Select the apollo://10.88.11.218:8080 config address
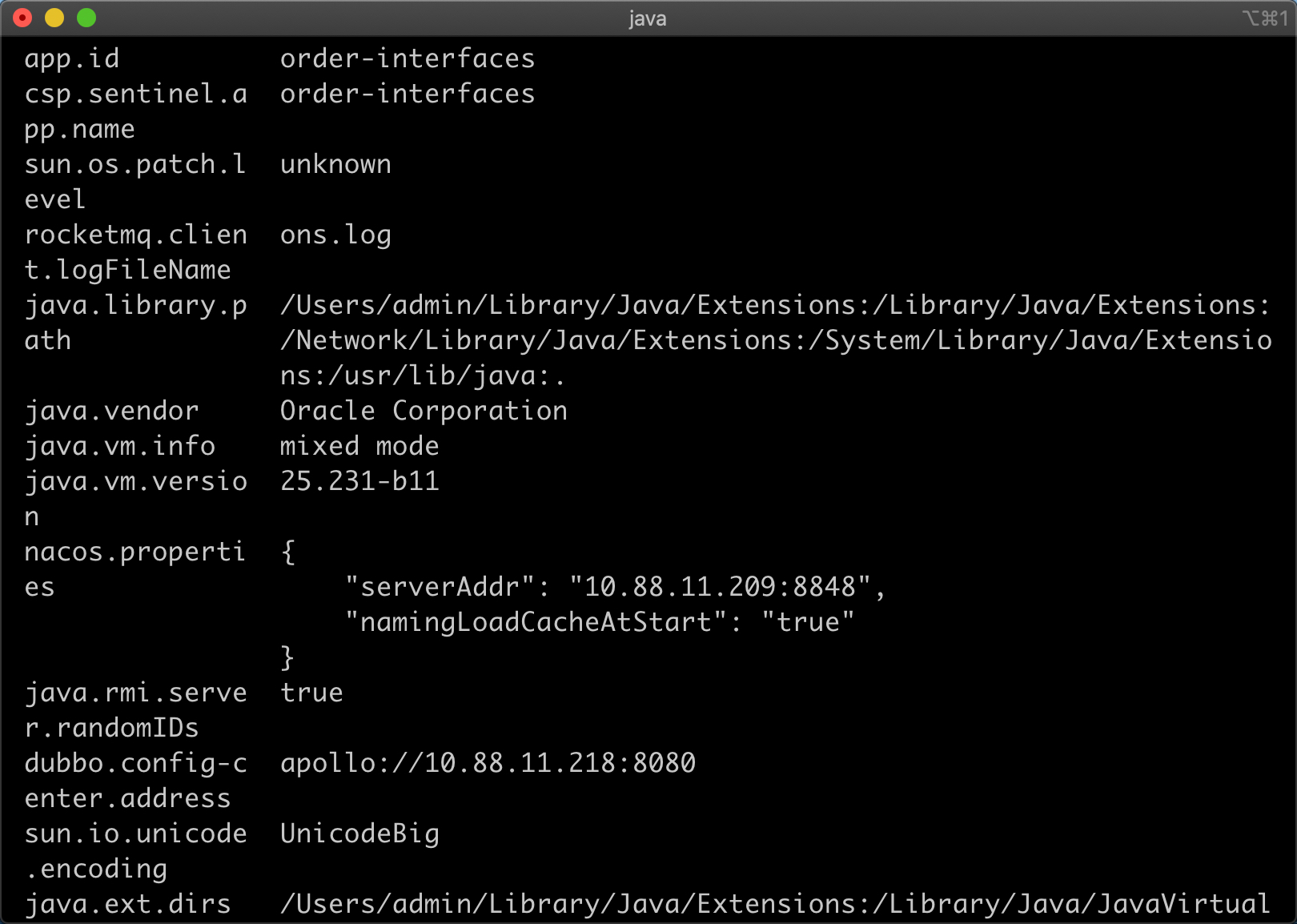 [x=488, y=763]
